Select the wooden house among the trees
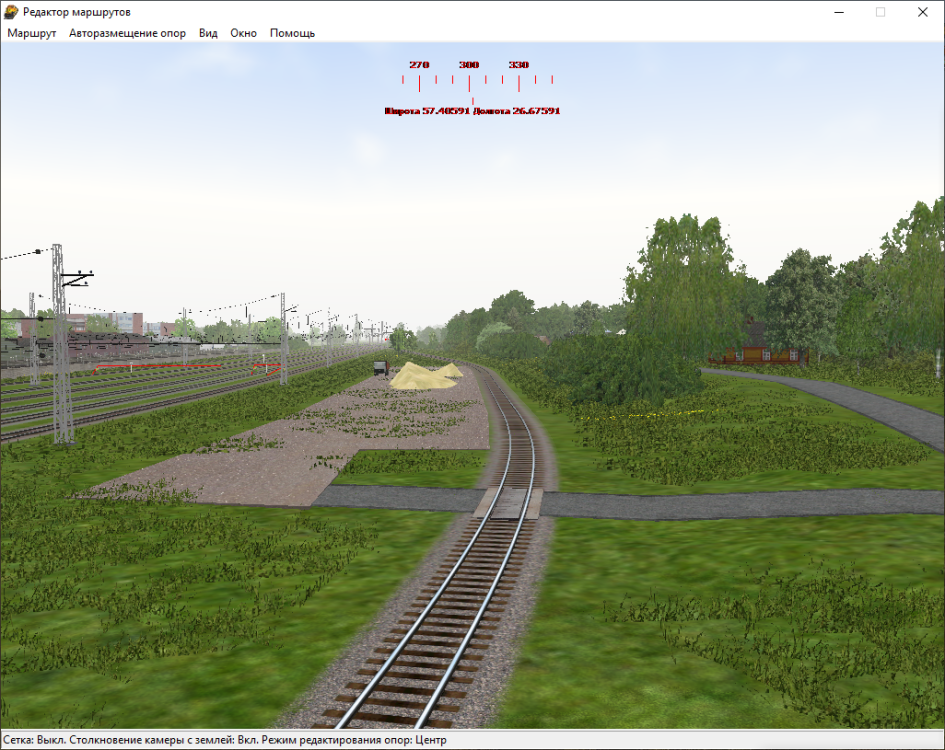This screenshot has height=750, width=945. pyautogui.click(x=757, y=346)
